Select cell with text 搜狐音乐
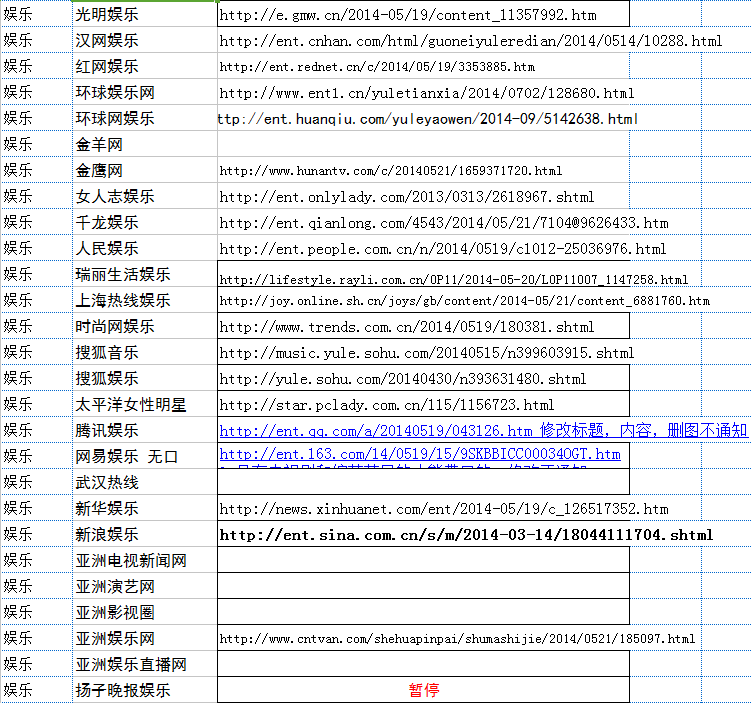 coord(145,352)
